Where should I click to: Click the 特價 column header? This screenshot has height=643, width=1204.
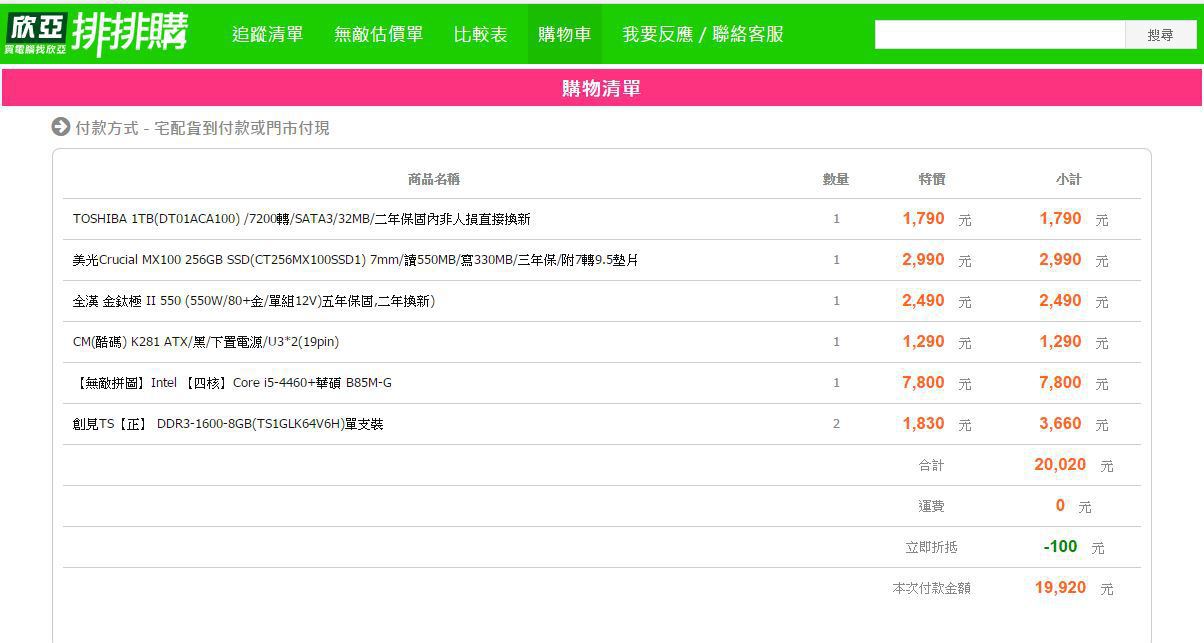coord(932,179)
